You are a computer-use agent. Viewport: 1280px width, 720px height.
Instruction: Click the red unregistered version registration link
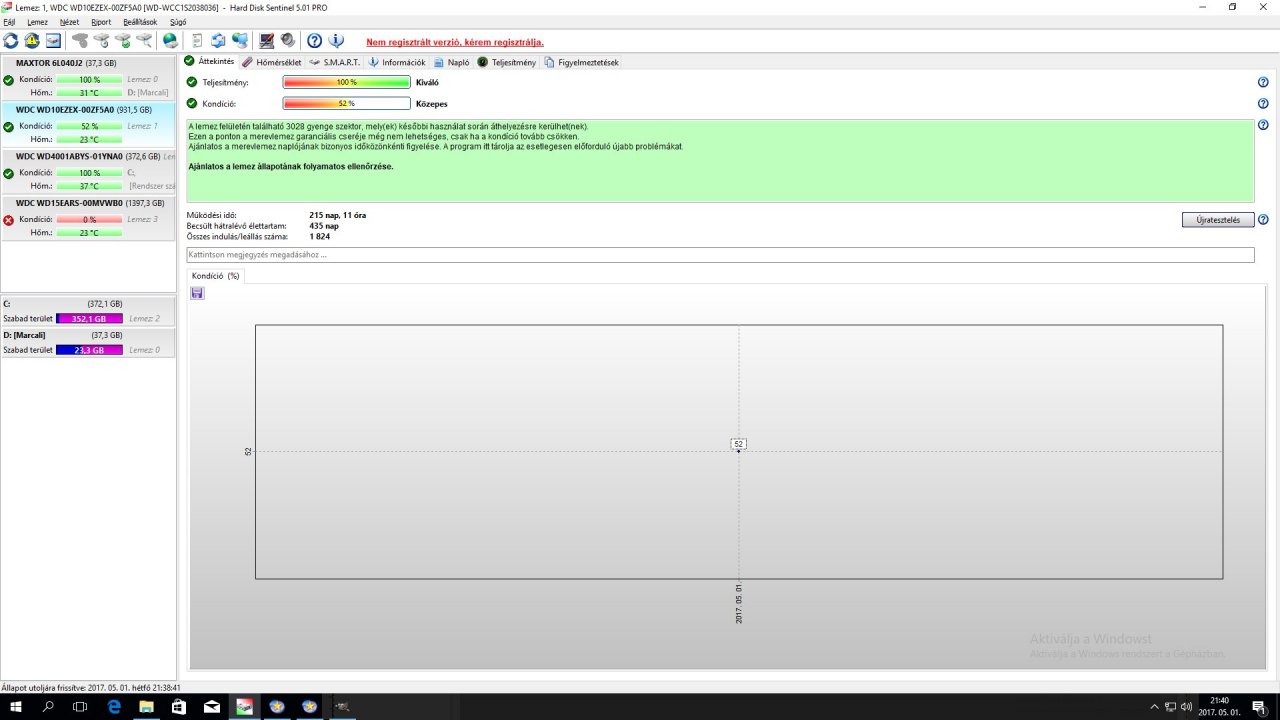click(455, 42)
